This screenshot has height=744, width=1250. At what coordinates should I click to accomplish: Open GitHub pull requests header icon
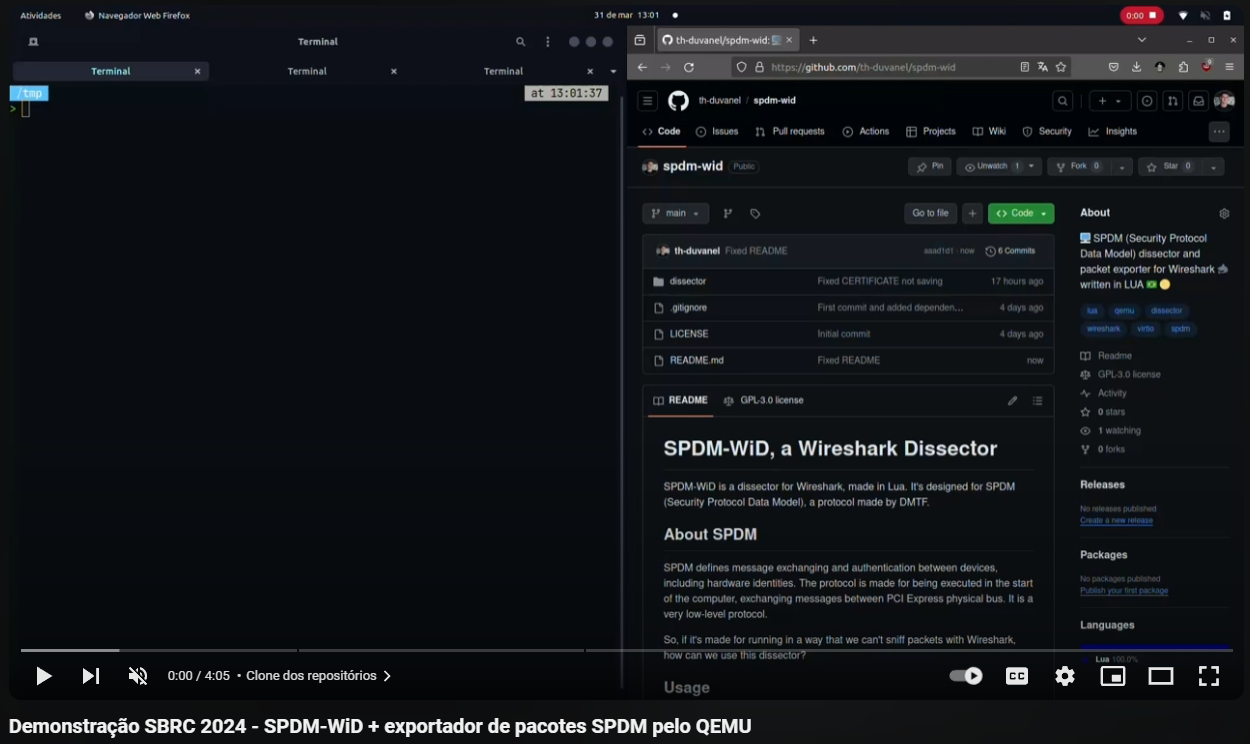pyautogui.click(x=1172, y=101)
